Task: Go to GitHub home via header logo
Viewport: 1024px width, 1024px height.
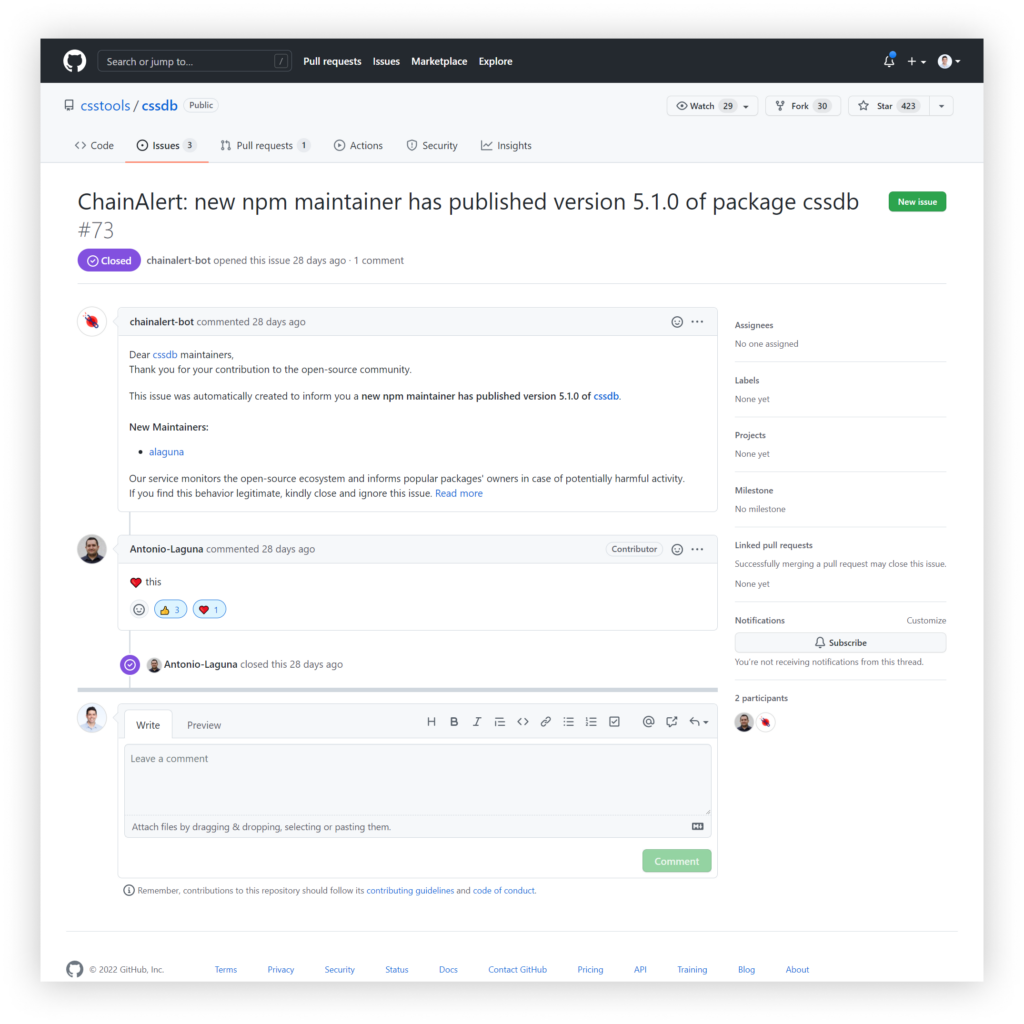Action: point(74,61)
